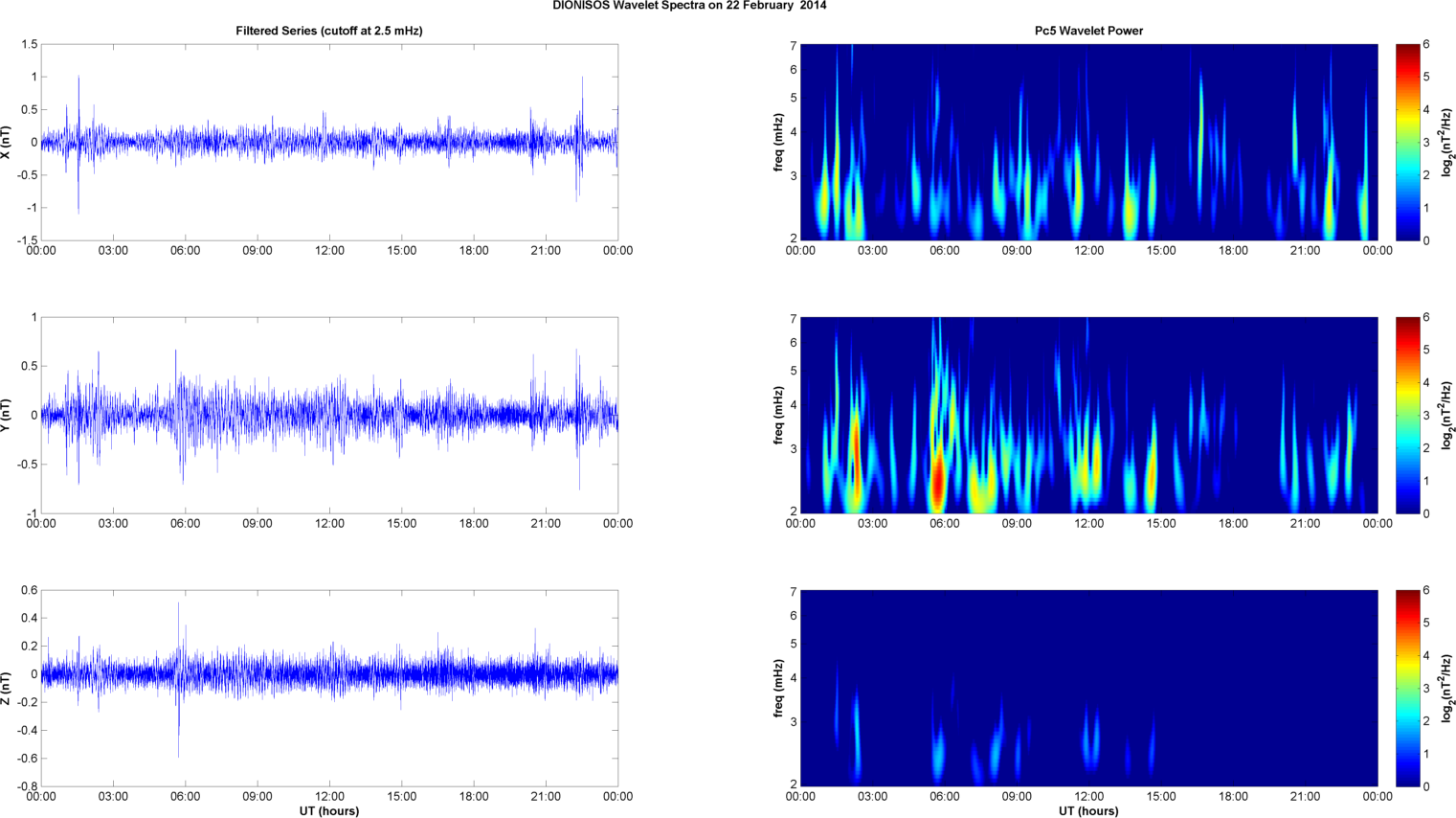Image resolution: width=1456 pixels, height=818 pixels.
Task: Click the red power peak in the Y wavelet spectrum
Action: click(x=939, y=476)
